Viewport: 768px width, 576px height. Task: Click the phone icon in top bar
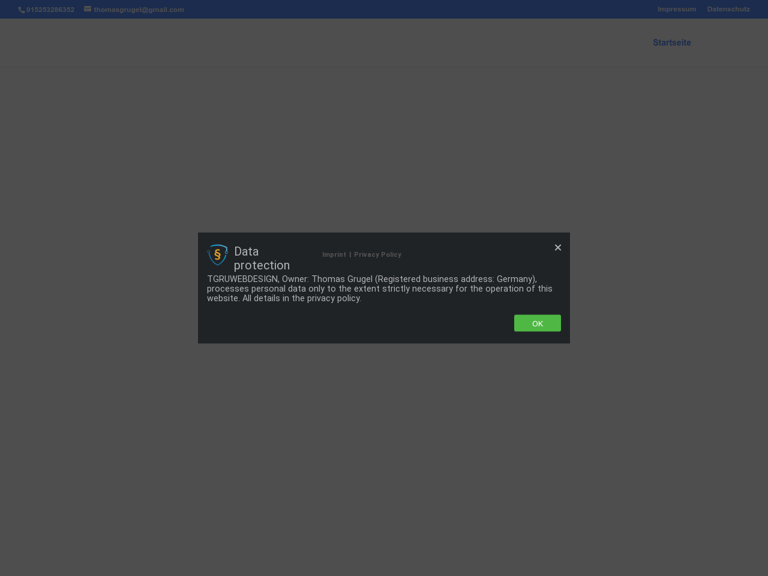tap(21, 10)
